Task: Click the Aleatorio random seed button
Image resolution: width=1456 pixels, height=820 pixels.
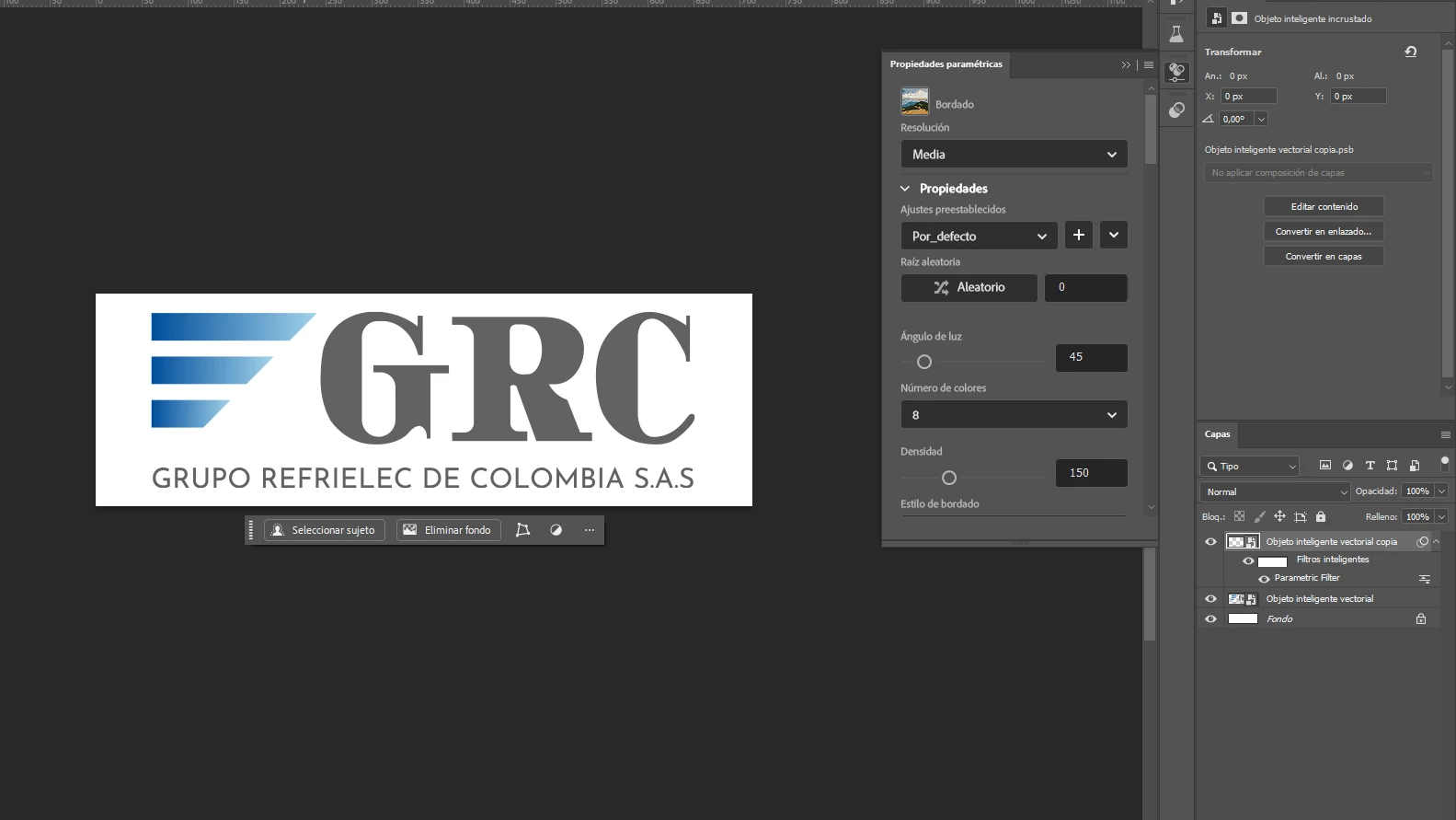Action: coord(969,288)
